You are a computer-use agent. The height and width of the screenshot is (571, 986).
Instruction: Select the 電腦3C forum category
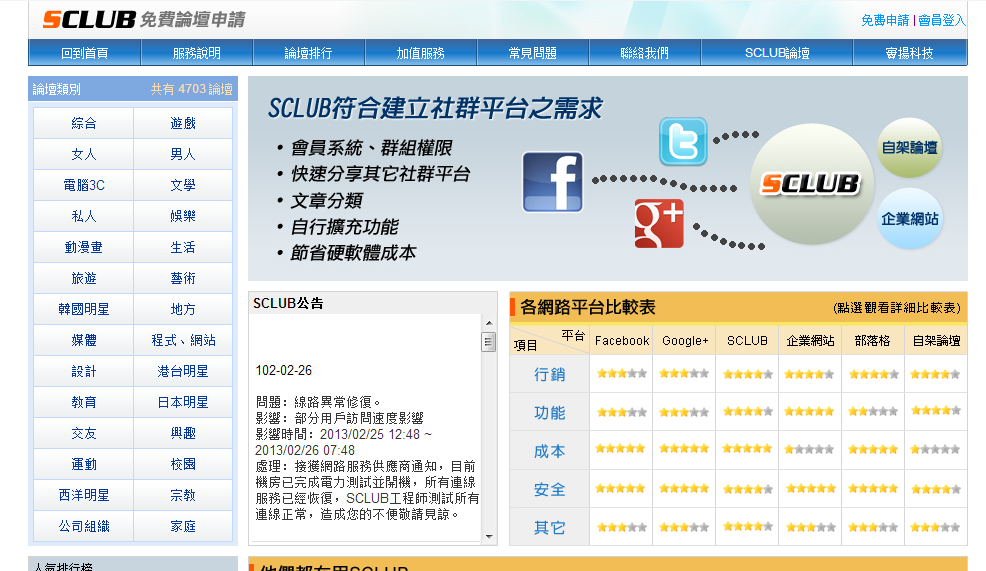[x=84, y=185]
